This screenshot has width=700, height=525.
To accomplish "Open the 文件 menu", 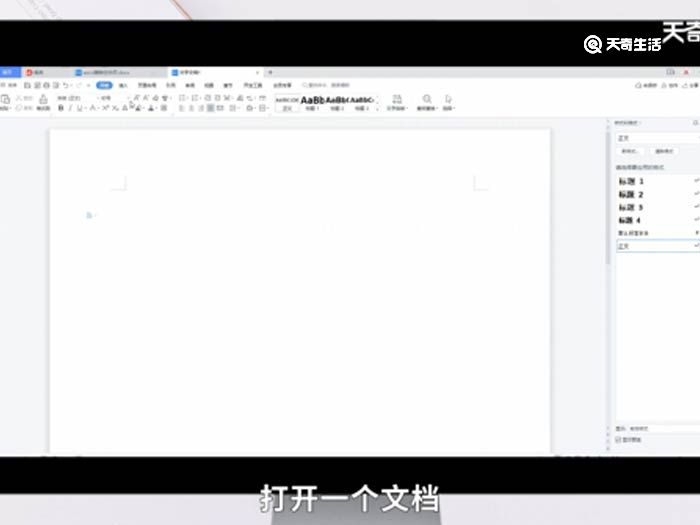I will click(10, 85).
